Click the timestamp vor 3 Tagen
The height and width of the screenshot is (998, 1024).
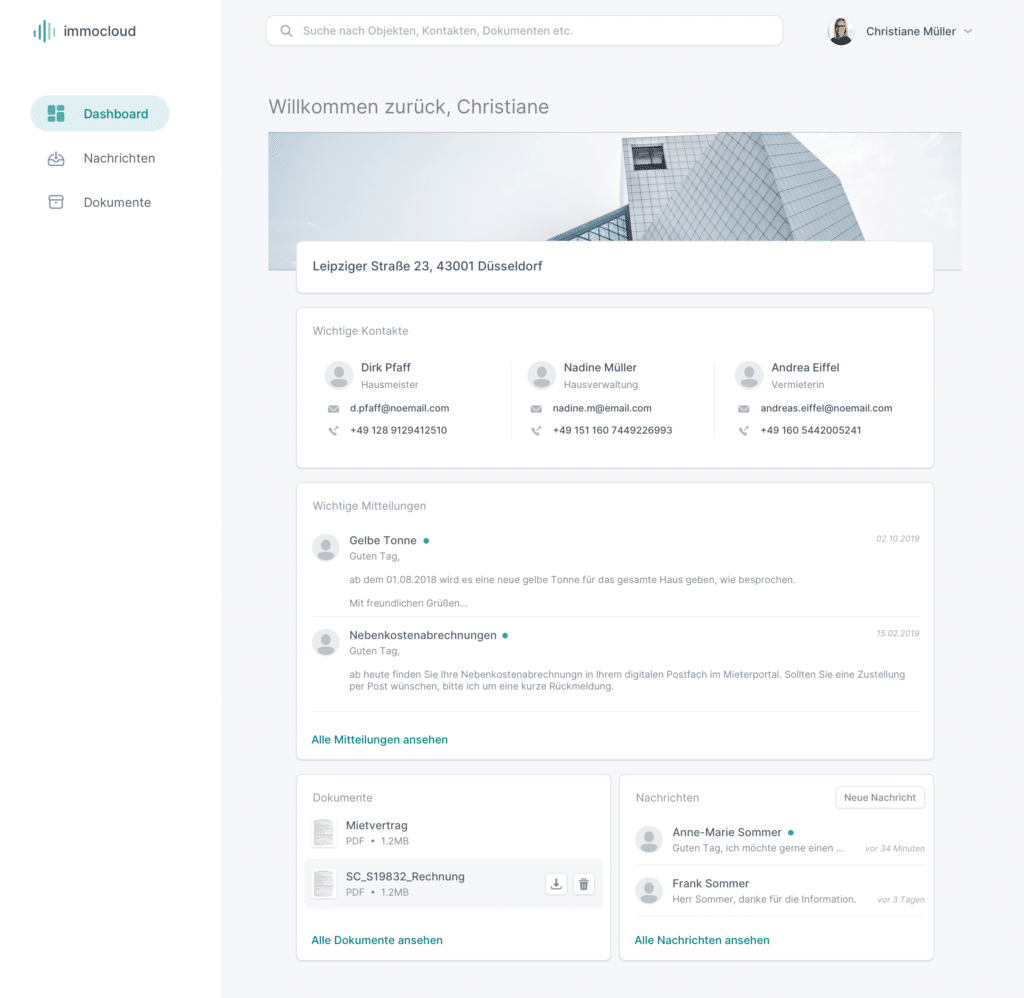click(901, 899)
